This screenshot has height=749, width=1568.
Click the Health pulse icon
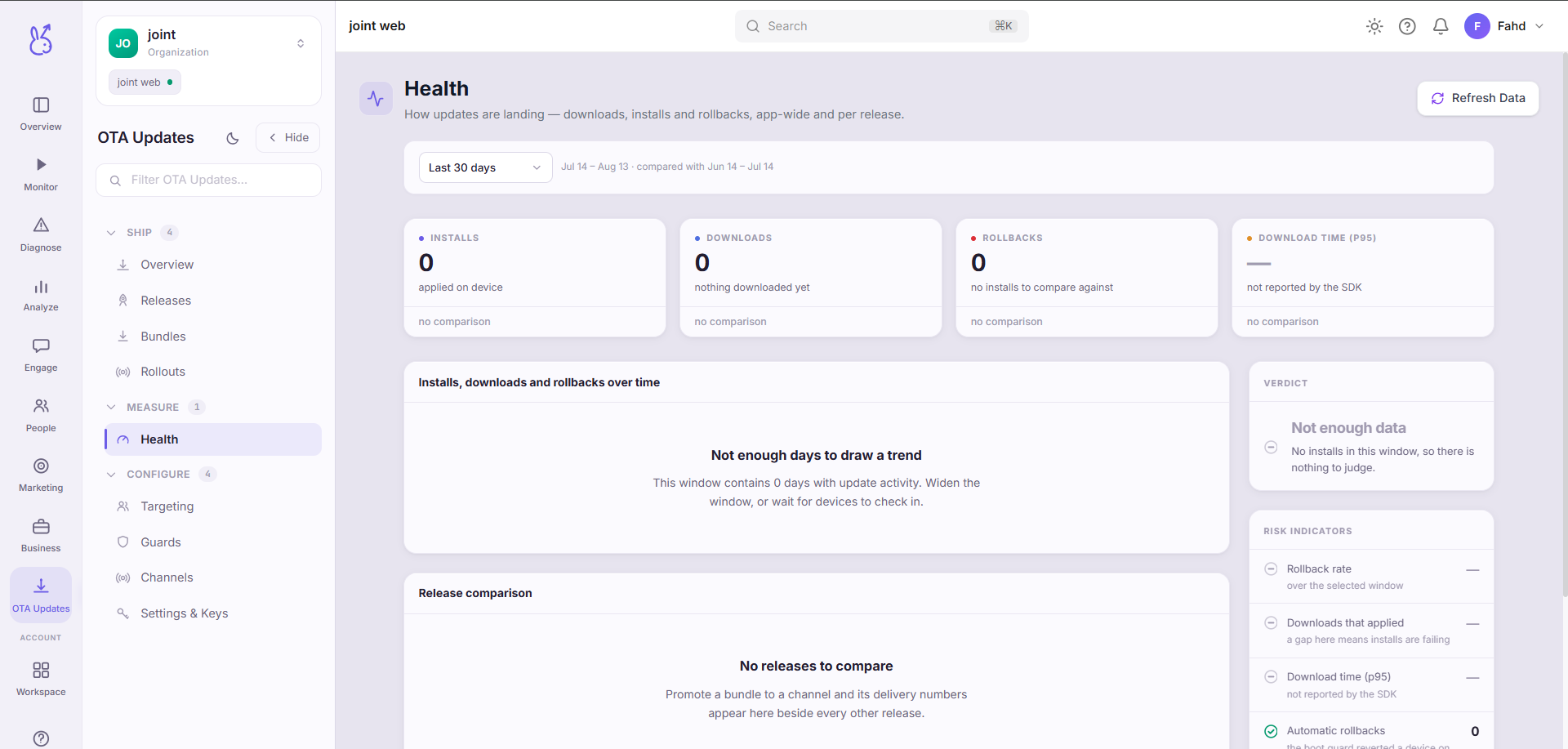tap(376, 99)
